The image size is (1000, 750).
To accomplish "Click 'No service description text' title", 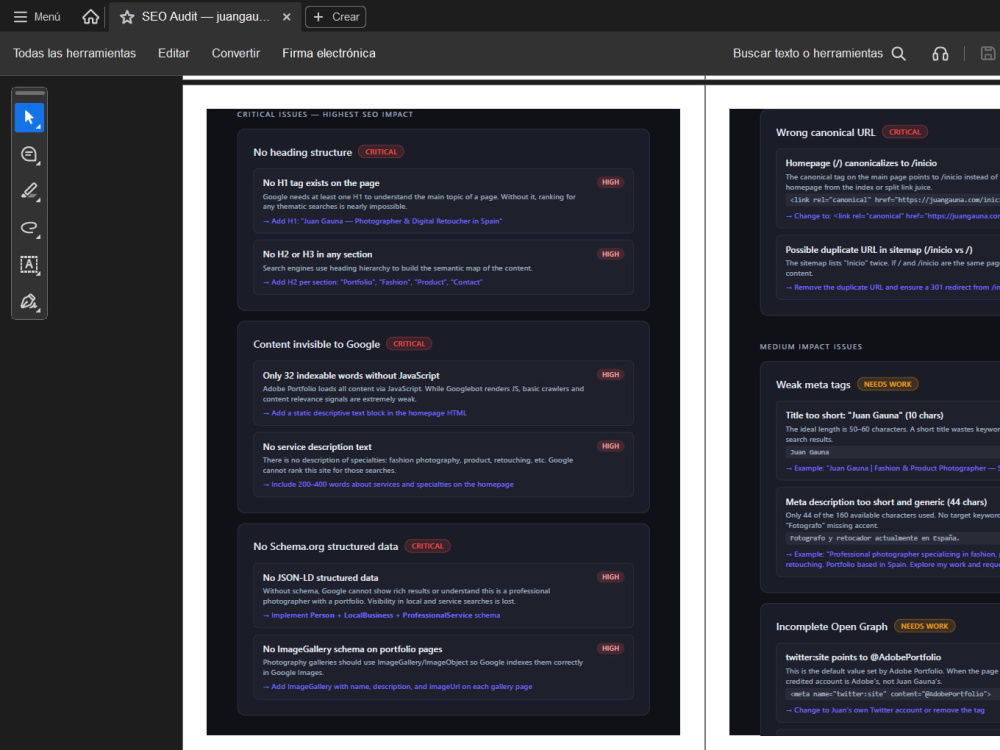I will (x=317, y=447).
